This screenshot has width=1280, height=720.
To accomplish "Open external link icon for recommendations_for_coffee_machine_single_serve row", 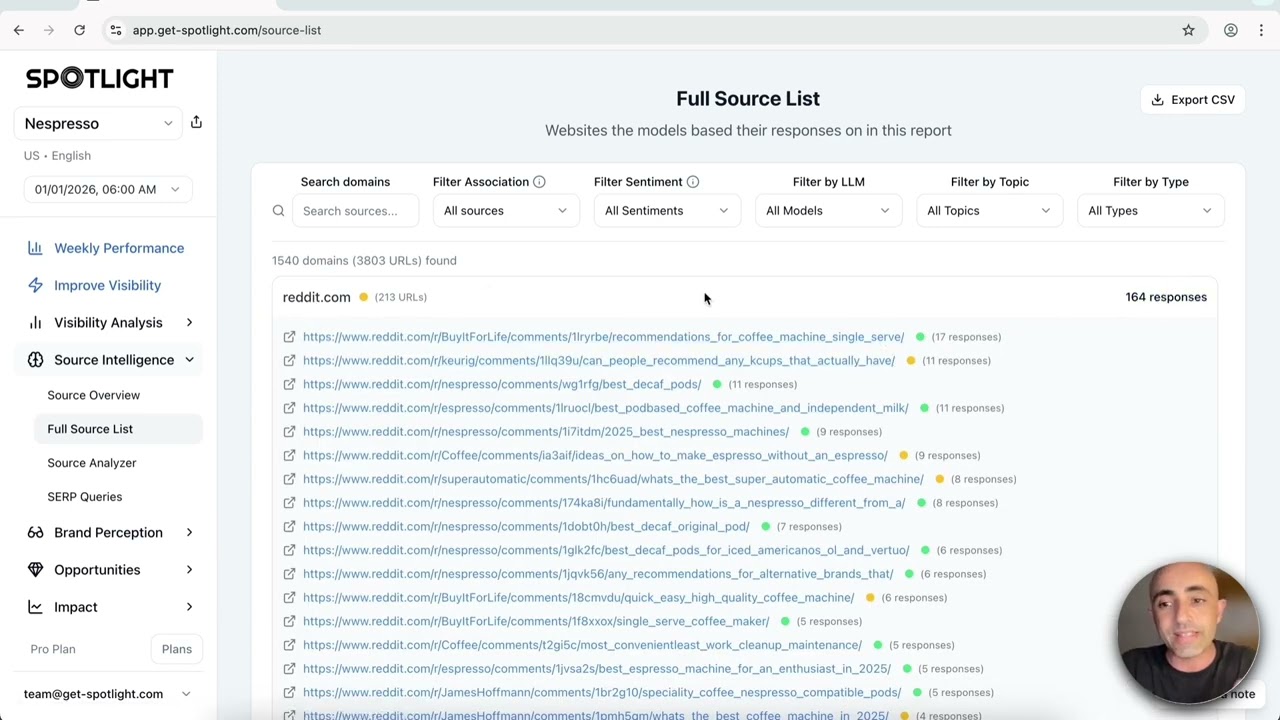I will [x=289, y=337].
